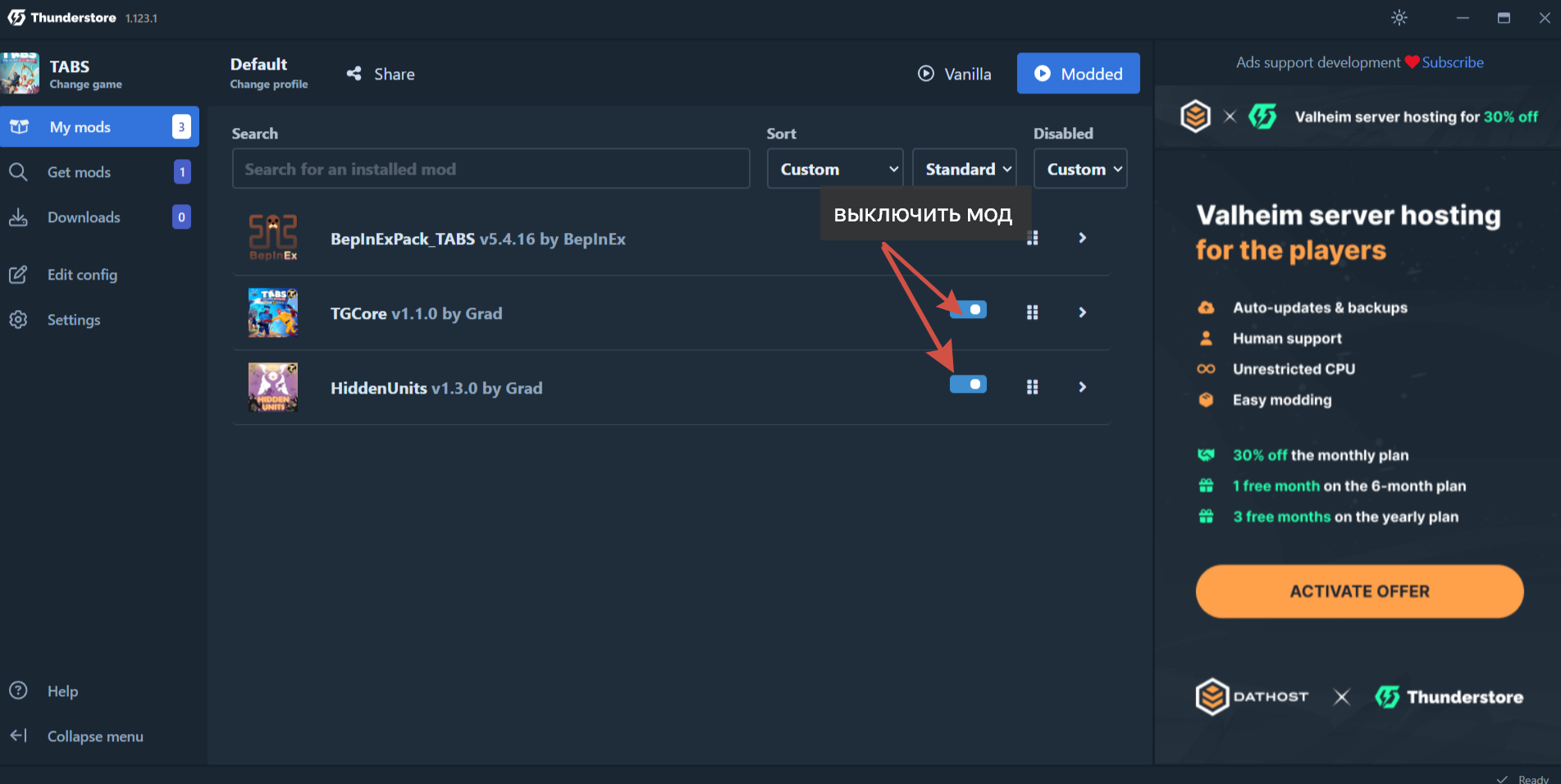Click the Help question mark icon
Screen dimensions: 1561x784
pyautogui.click(x=18, y=691)
